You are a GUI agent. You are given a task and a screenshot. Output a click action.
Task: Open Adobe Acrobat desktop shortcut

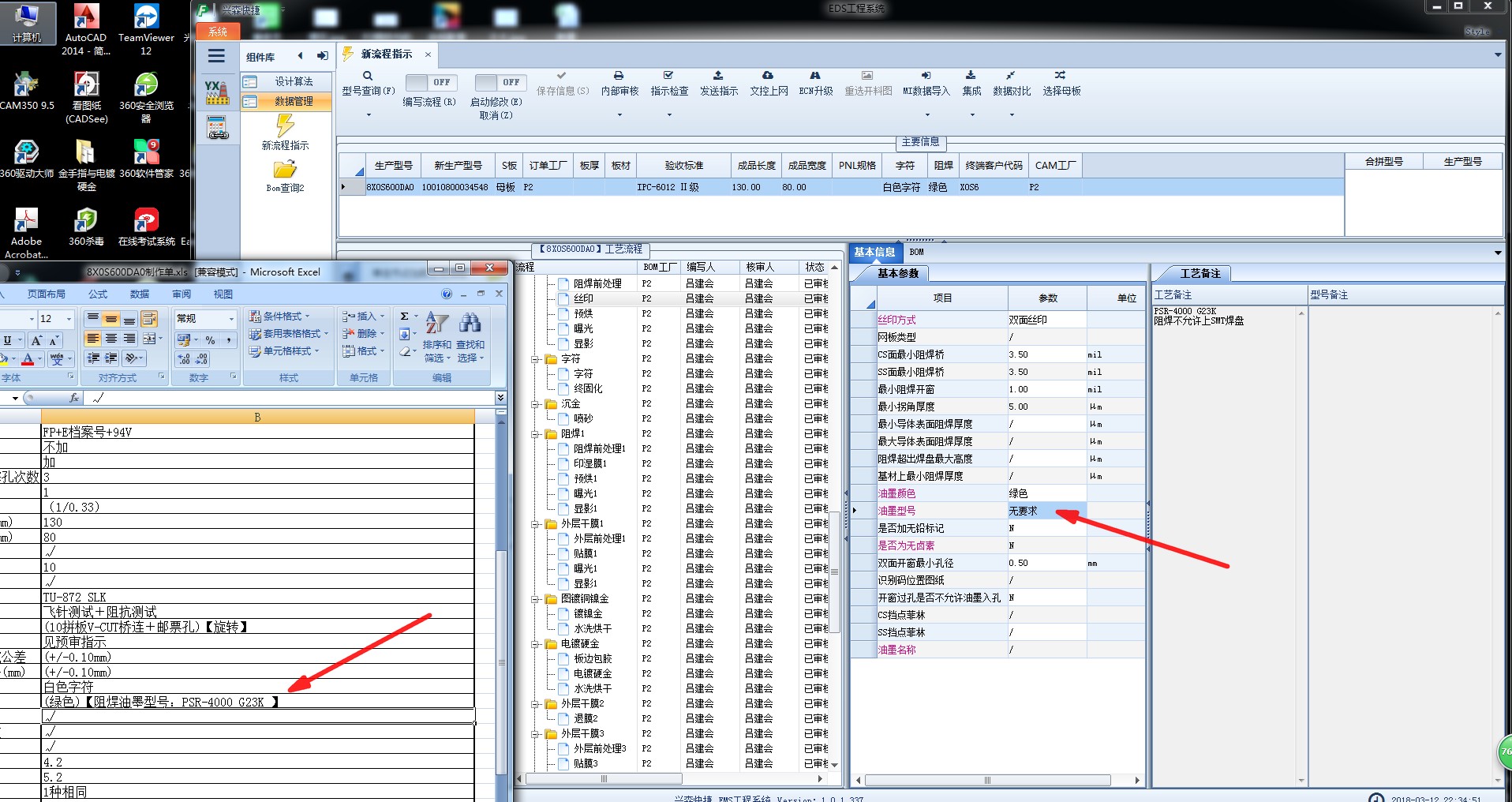coord(26,233)
